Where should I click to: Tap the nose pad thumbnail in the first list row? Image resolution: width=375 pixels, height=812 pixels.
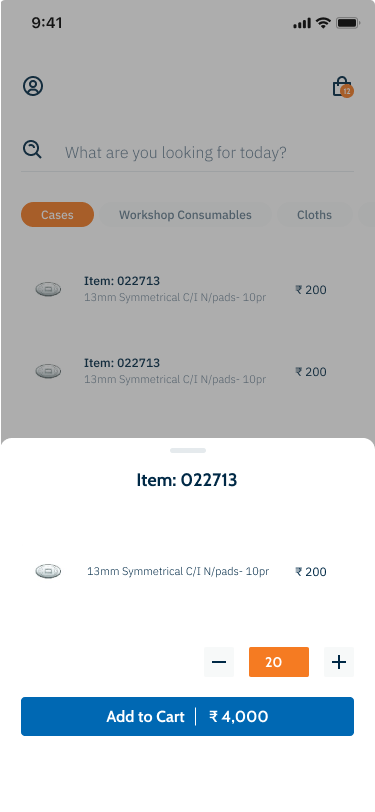[48, 289]
